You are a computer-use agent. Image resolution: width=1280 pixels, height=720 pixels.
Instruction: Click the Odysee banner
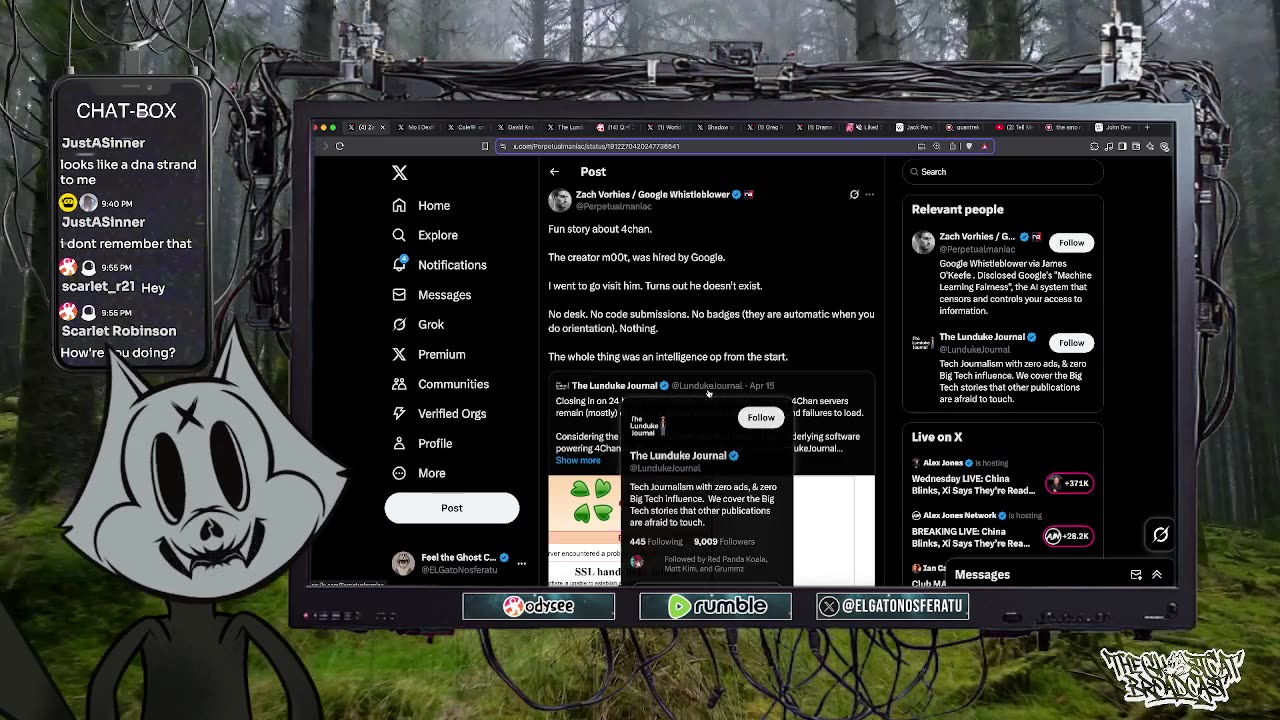pos(539,606)
